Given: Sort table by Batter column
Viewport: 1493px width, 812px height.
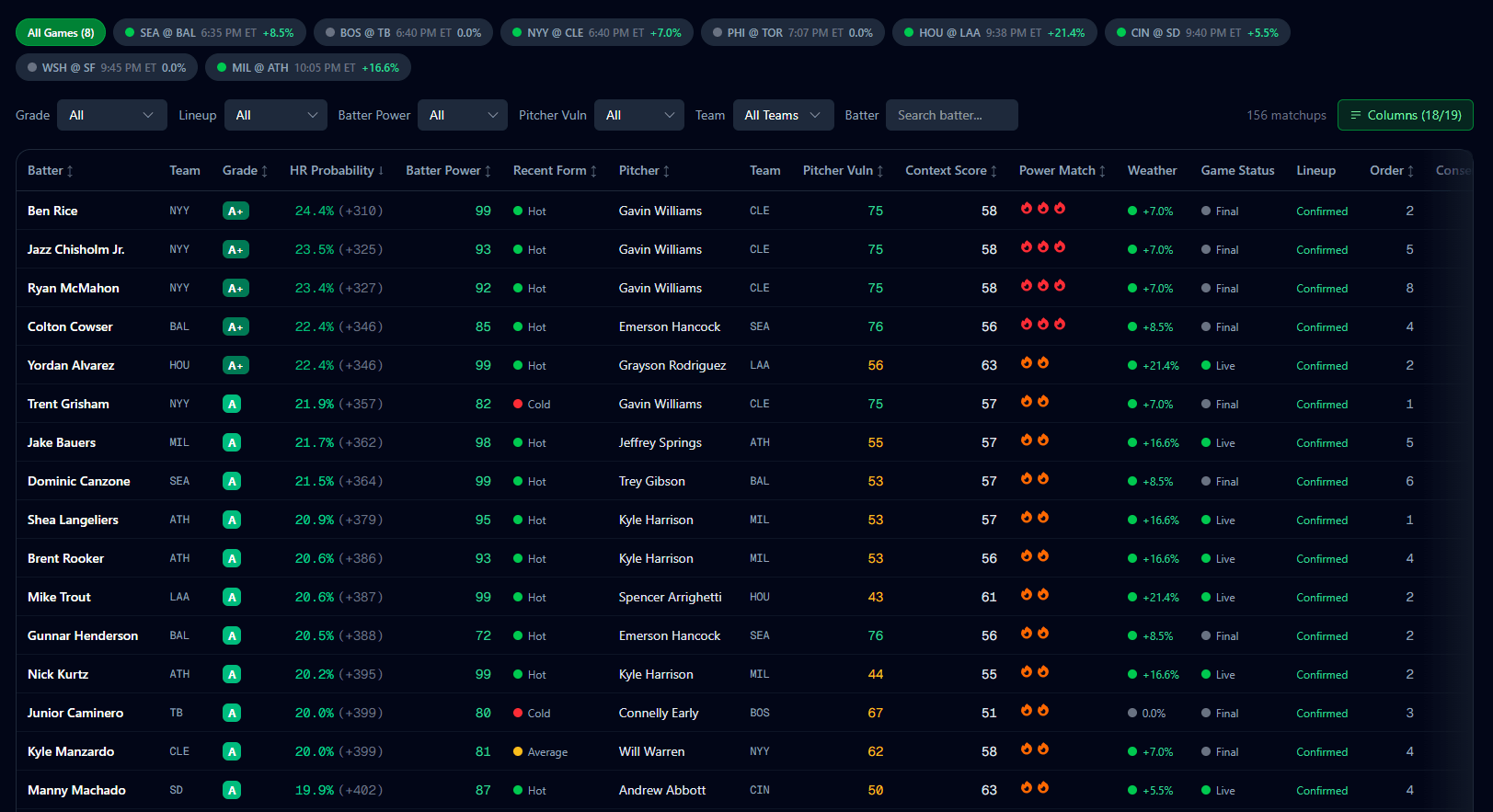Looking at the screenshot, I should pyautogui.click(x=51, y=170).
